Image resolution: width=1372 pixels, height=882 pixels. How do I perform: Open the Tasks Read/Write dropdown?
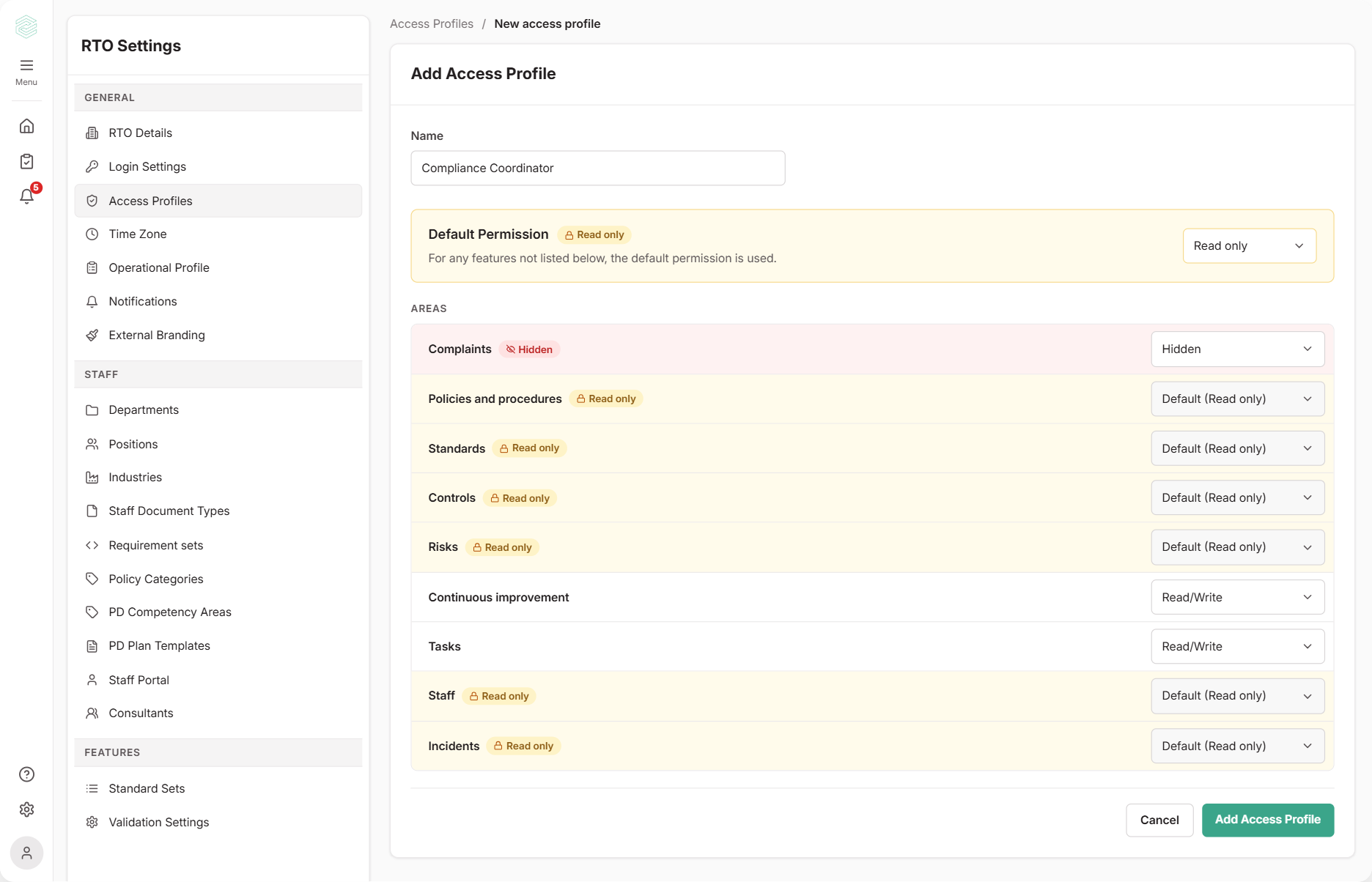[1237, 646]
